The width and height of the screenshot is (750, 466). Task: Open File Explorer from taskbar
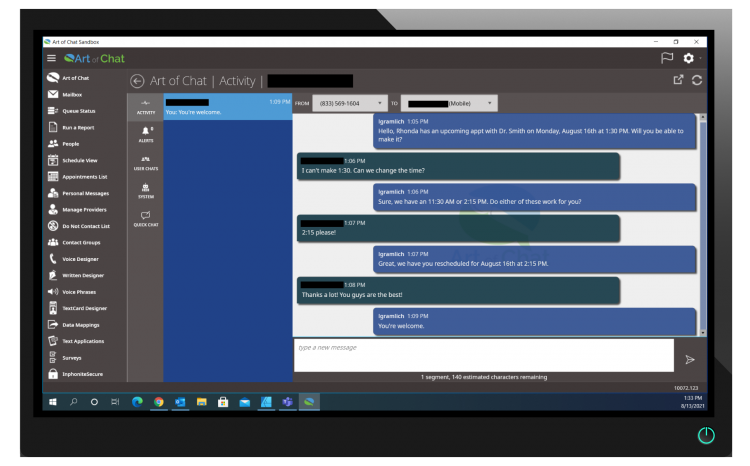tap(201, 402)
